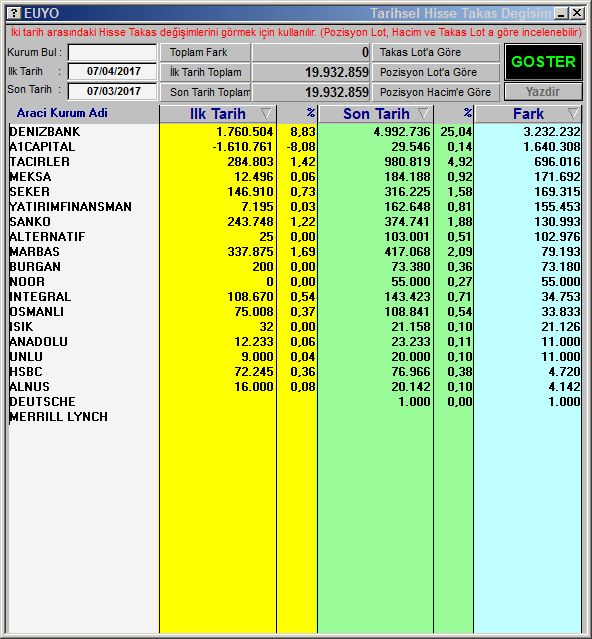
Task: Click the Ilk Tarih percent header
Action: tap(310, 112)
